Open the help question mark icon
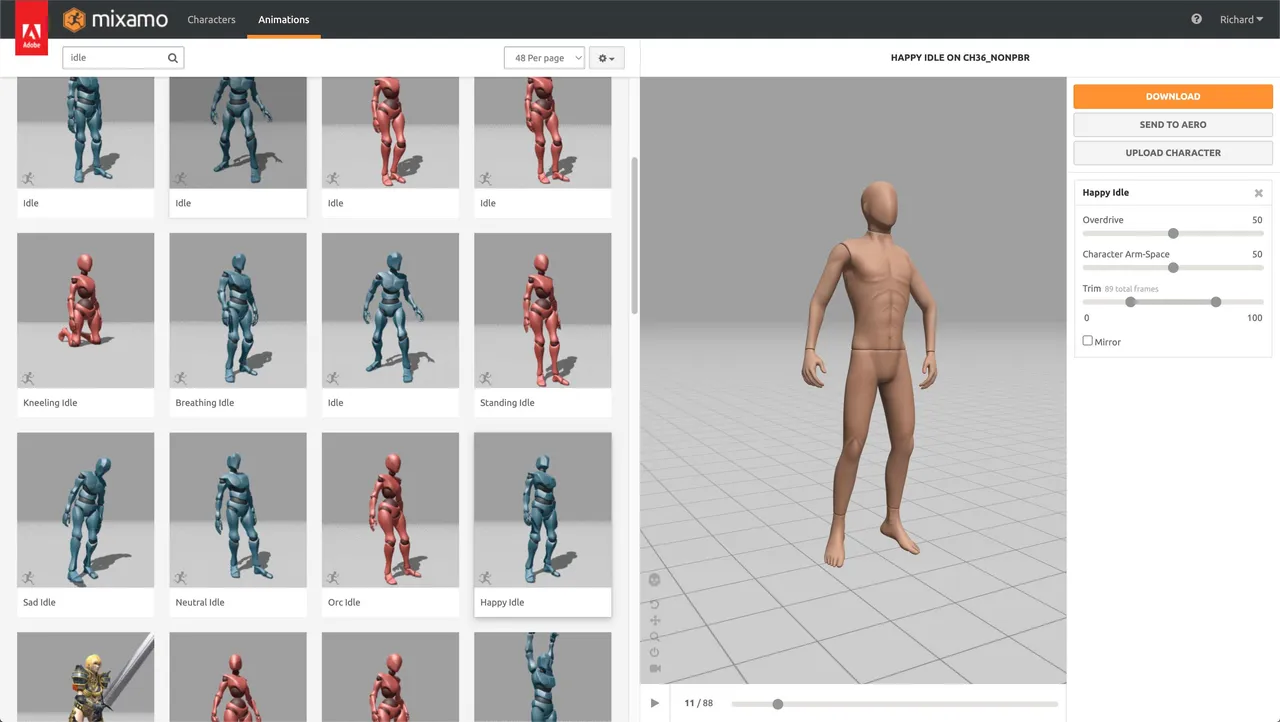This screenshot has width=1280, height=722. 1196,19
